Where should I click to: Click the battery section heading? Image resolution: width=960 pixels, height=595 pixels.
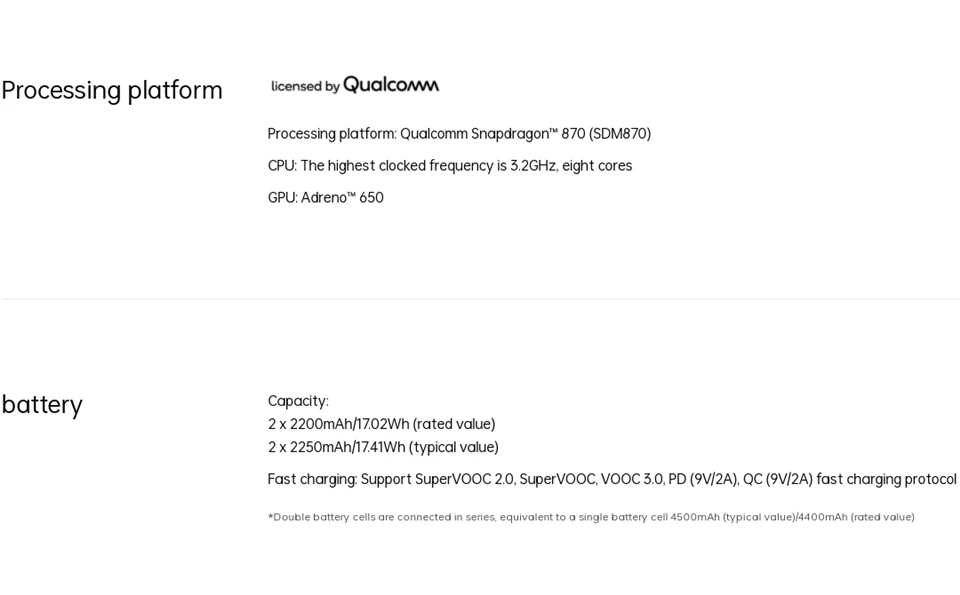tap(42, 405)
